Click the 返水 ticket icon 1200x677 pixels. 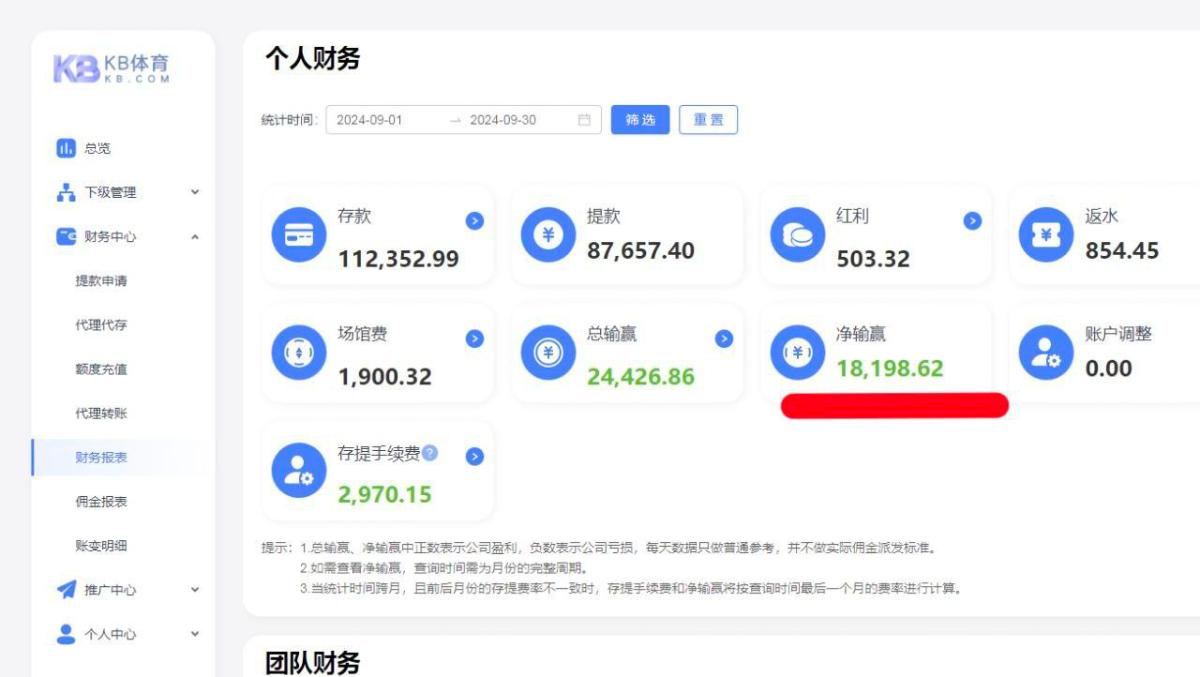(1045, 235)
